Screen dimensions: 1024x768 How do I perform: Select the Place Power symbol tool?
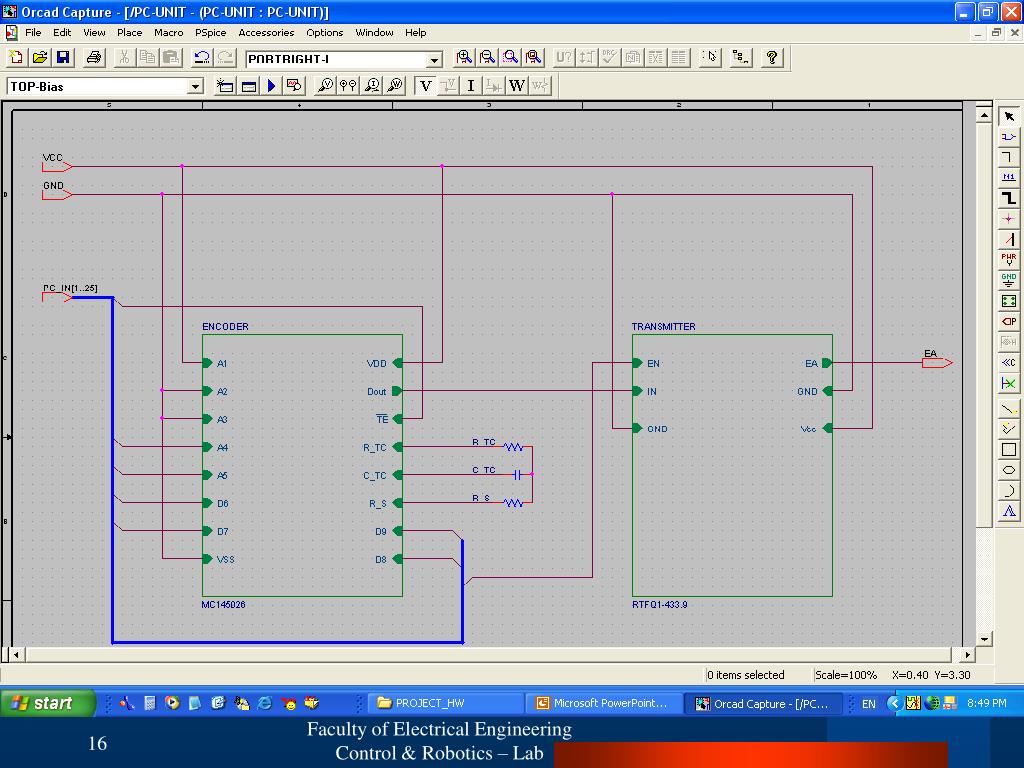pos(1009,259)
